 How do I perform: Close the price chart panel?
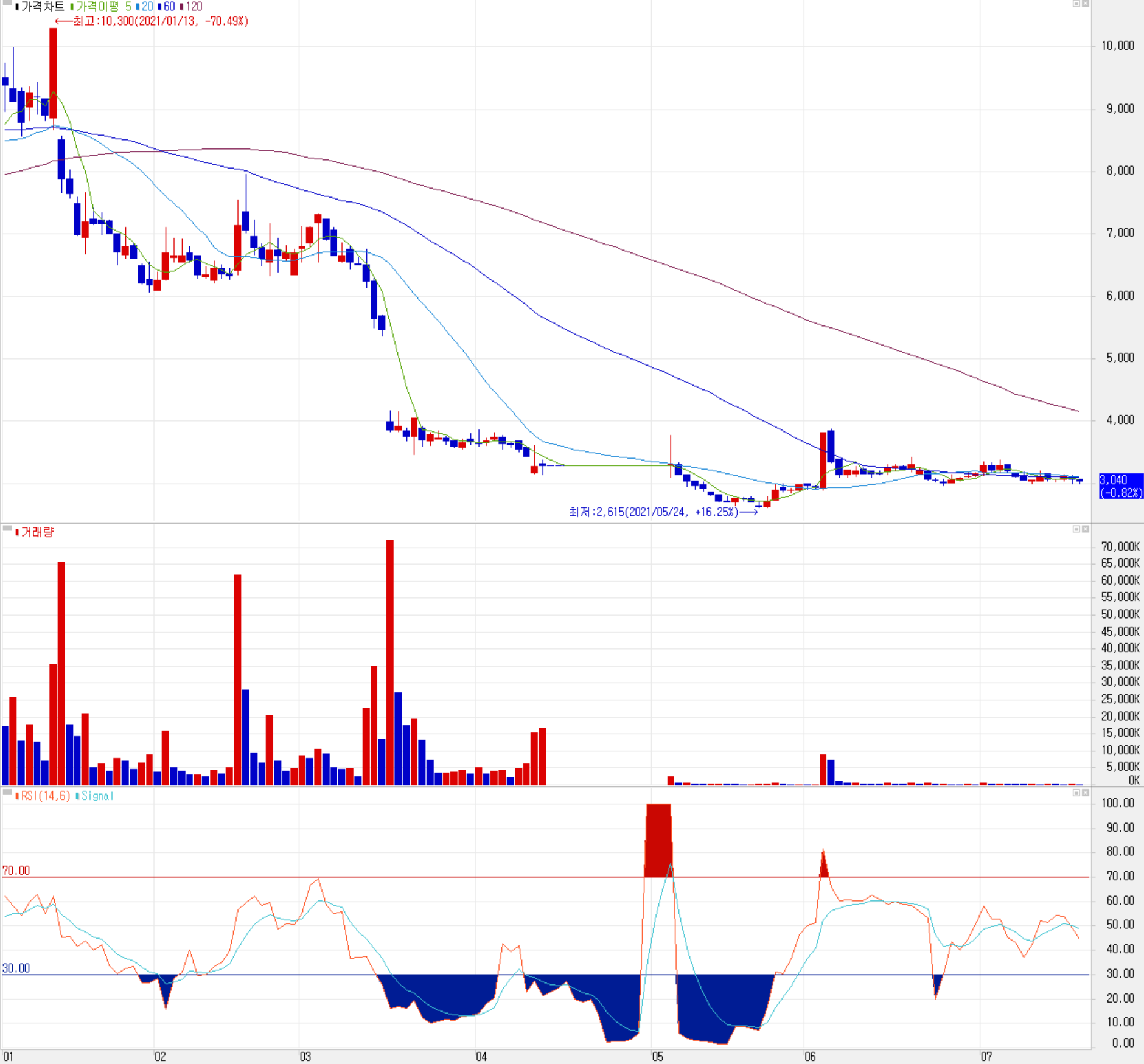[1085, 4]
